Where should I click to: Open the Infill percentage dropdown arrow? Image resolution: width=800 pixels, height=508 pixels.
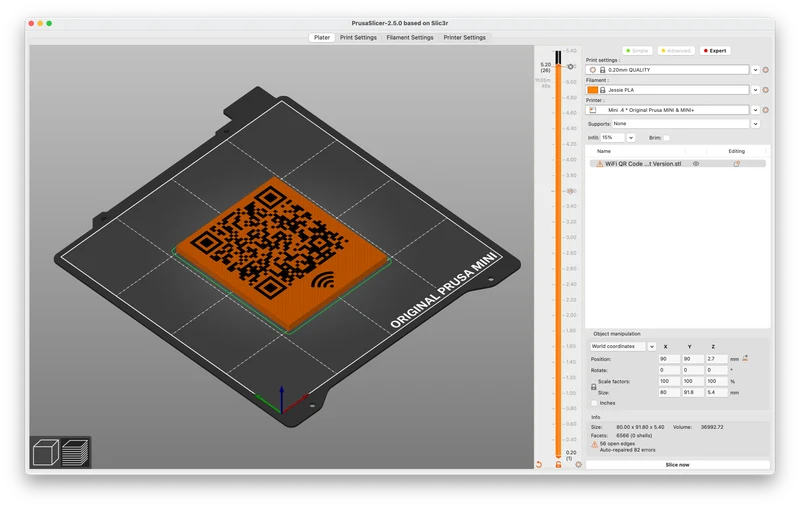pyautogui.click(x=631, y=138)
